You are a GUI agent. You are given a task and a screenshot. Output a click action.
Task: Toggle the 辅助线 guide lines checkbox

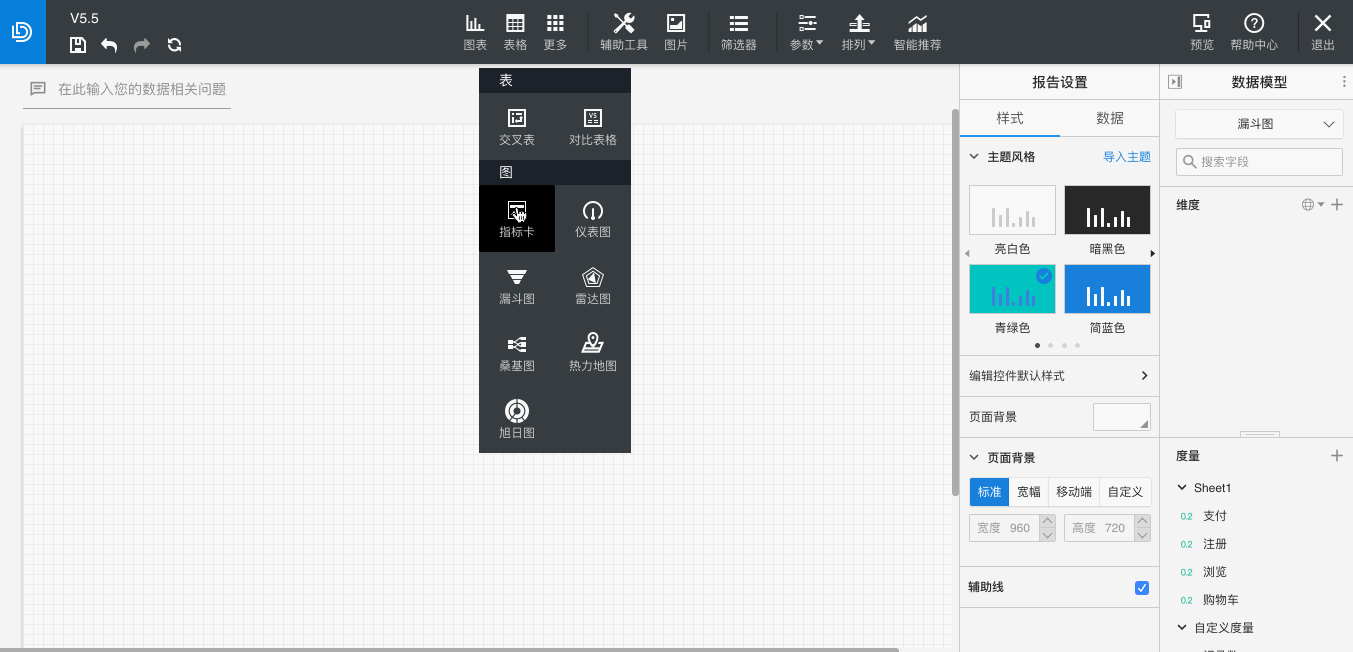[1142, 588]
